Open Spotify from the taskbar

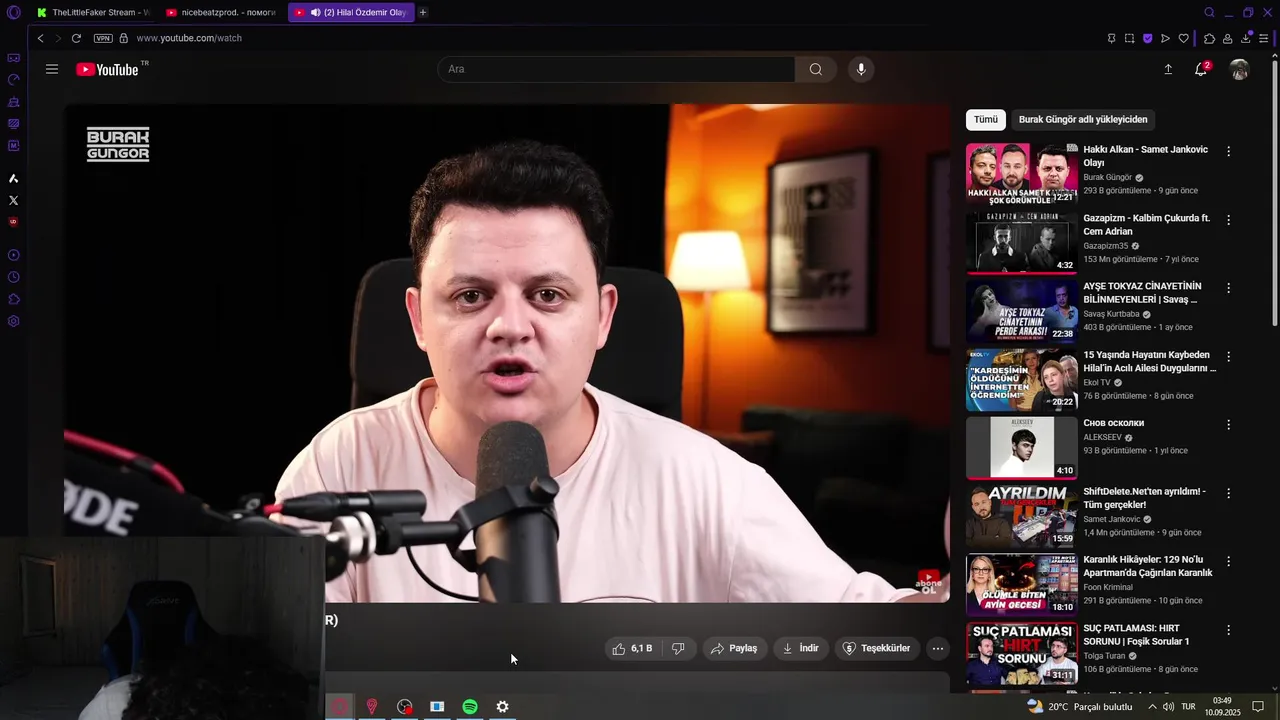pos(470,706)
